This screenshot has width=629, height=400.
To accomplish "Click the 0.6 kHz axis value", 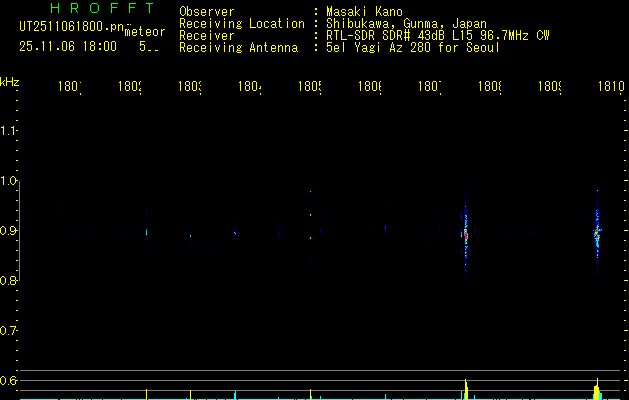I will (8, 380).
